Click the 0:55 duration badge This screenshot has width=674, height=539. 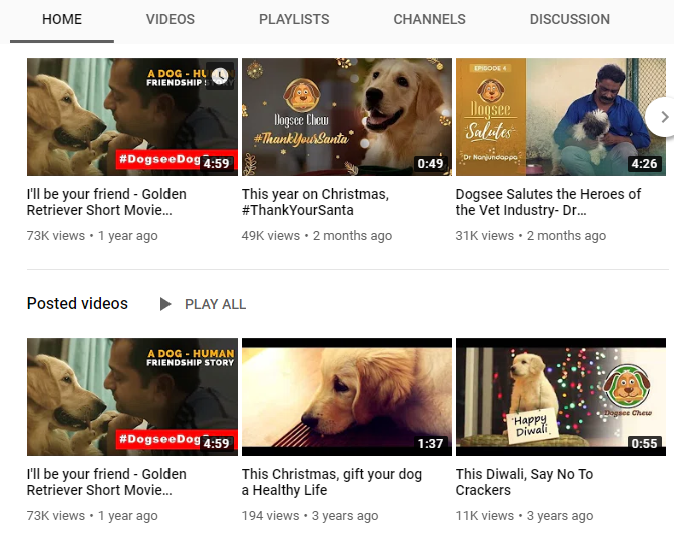tap(644, 444)
